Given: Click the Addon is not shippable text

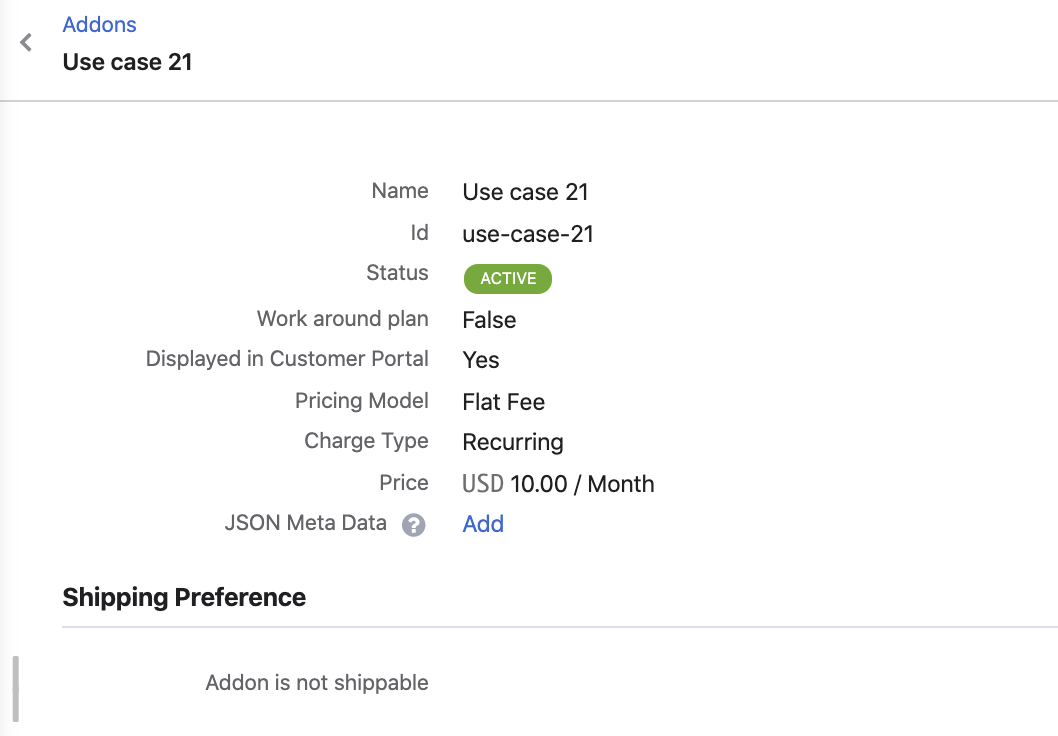Looking at the screenshot, I should click(317, 683).
